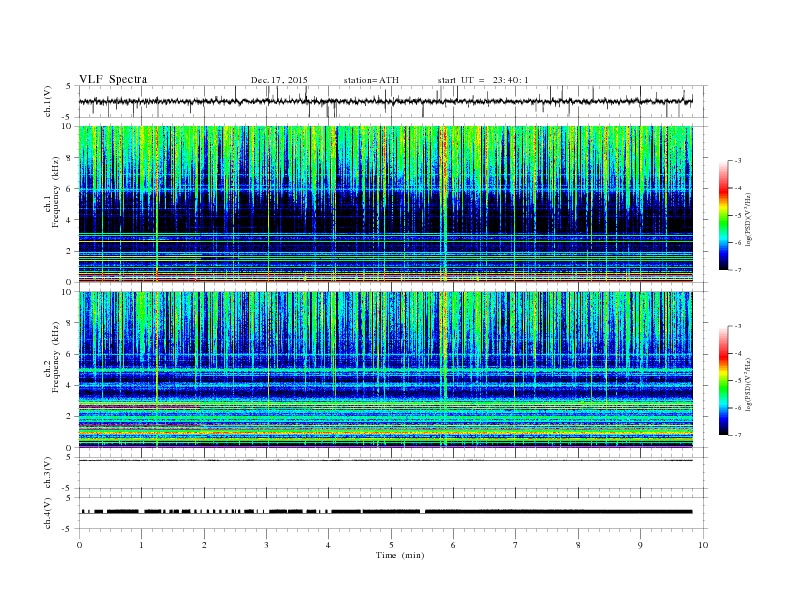This screenshot has height=612, width=792.
Task: Click time axis tick label '3'
Action: (x=266, y=545)
